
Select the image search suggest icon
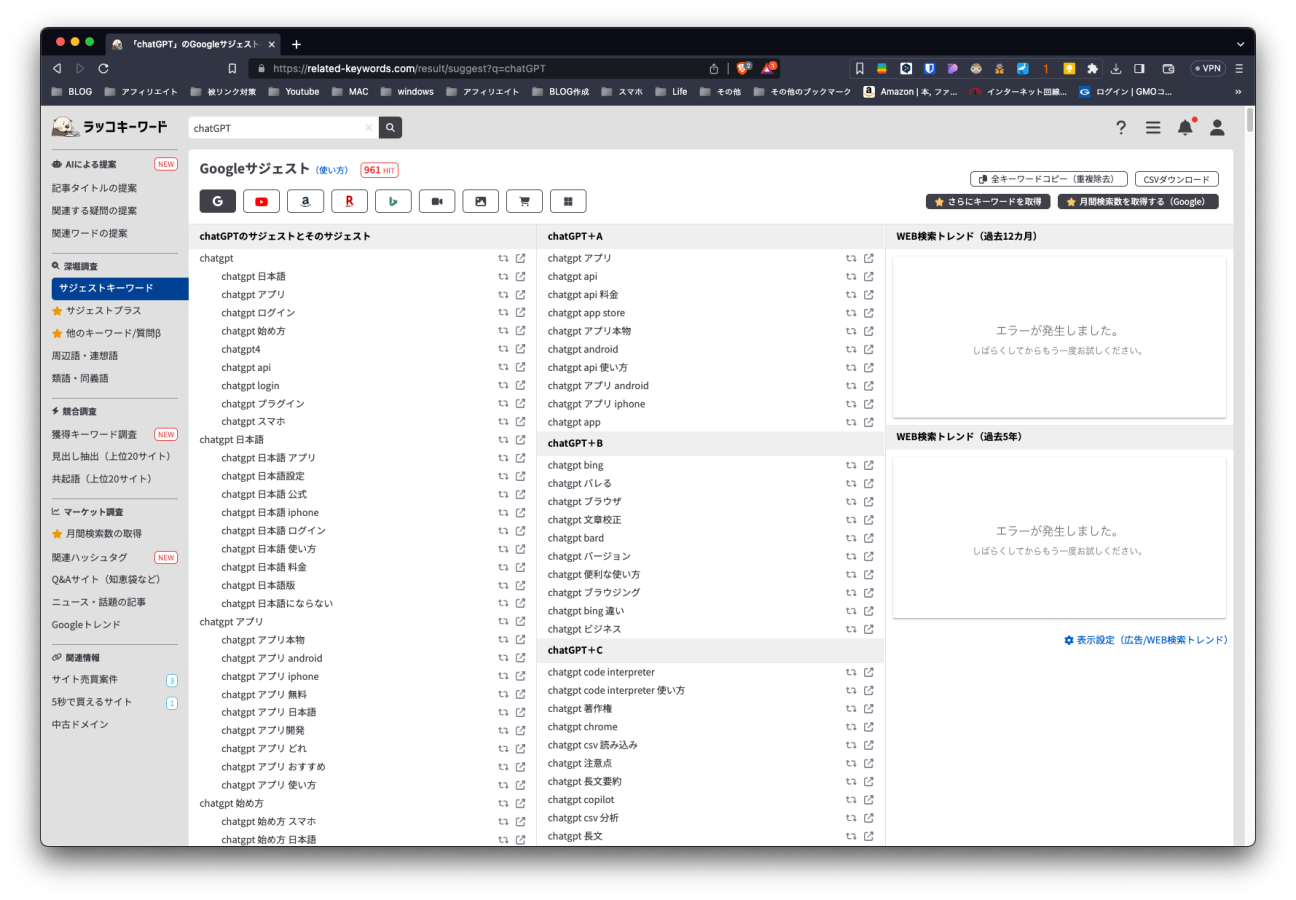point(480,201)
